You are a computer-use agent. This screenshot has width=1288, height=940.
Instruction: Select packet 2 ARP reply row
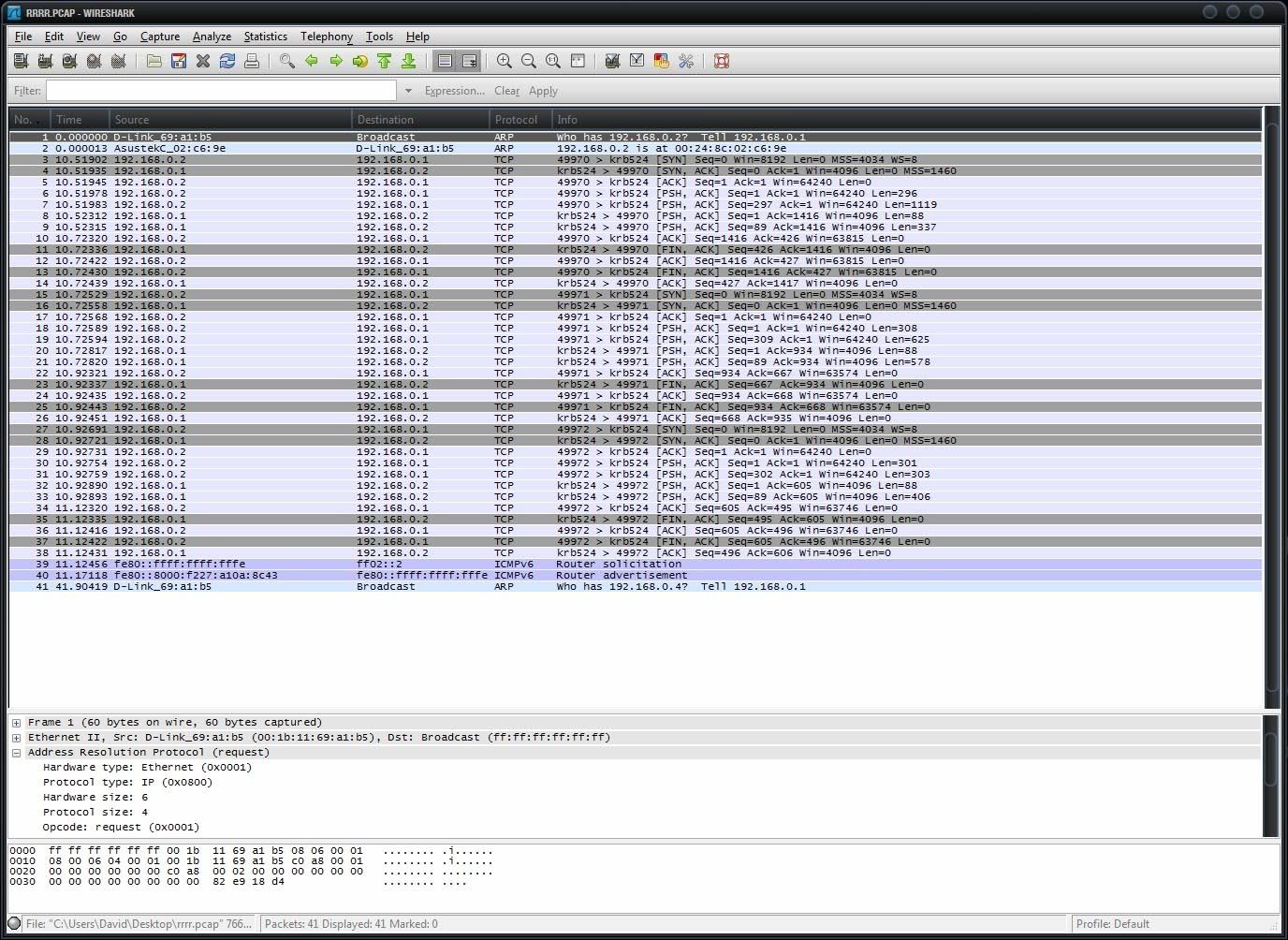(635, 148)
